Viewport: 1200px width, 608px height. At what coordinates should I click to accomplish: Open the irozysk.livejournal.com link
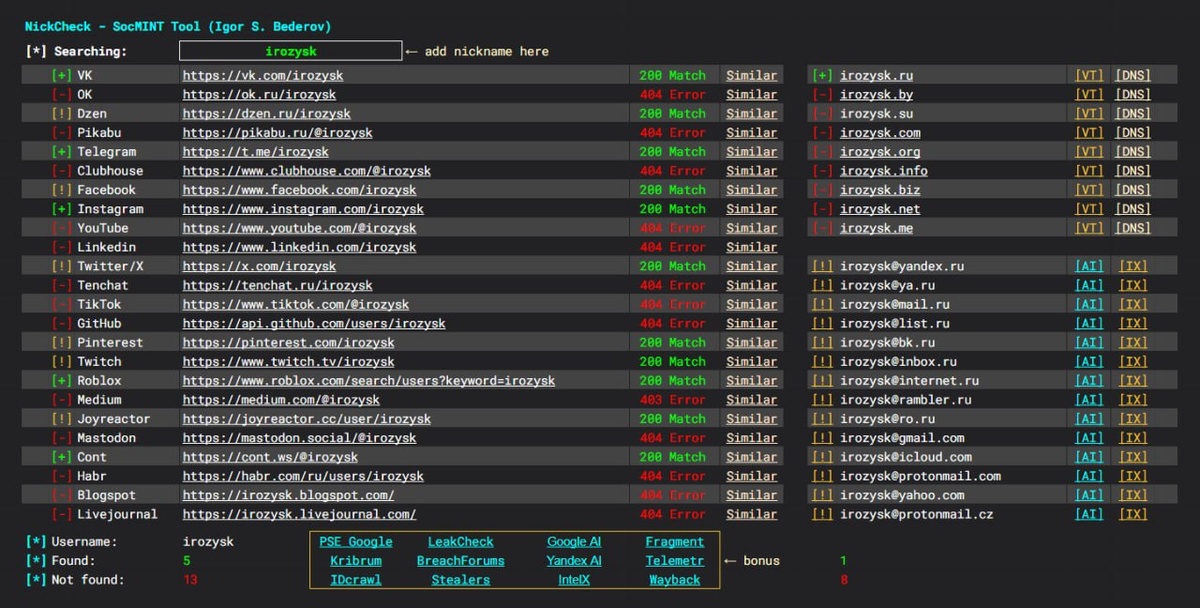tap(299, 514)
